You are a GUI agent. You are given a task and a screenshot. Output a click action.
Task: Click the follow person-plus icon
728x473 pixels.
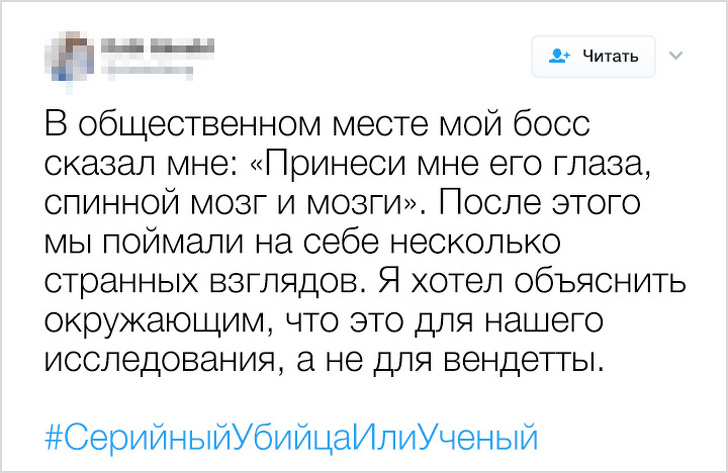560,57
